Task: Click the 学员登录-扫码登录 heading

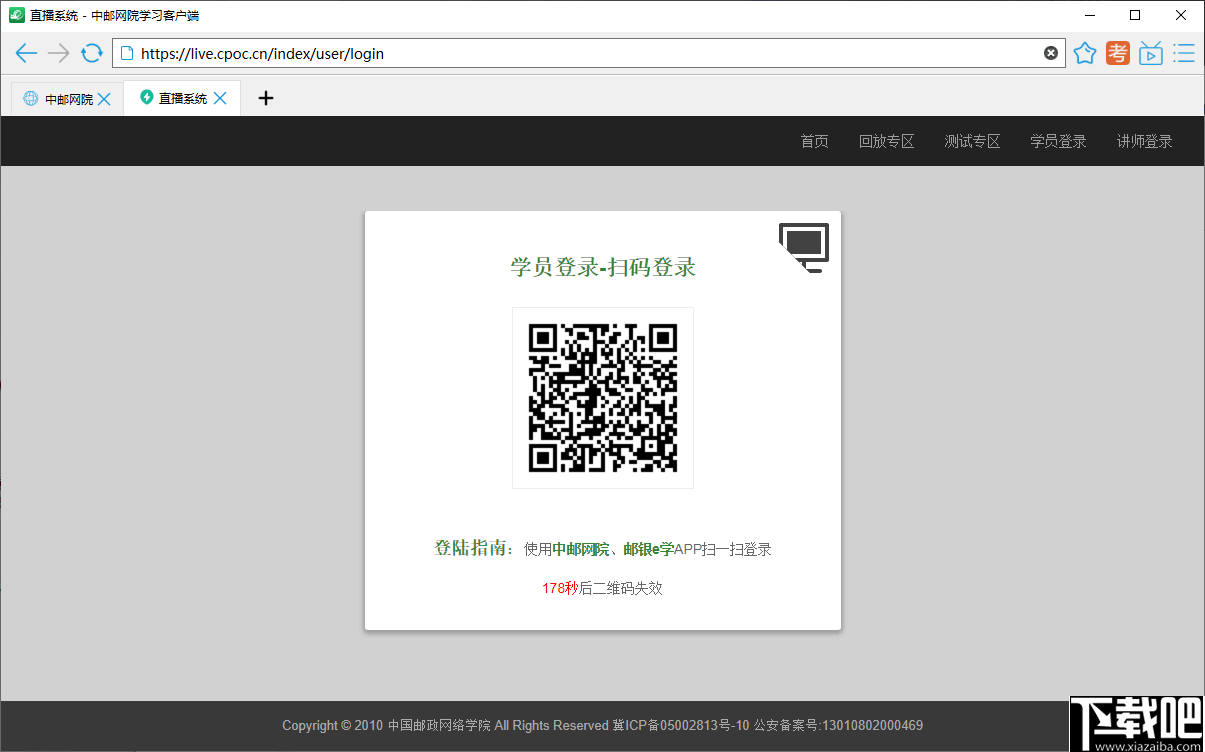Action: point(603,267)
